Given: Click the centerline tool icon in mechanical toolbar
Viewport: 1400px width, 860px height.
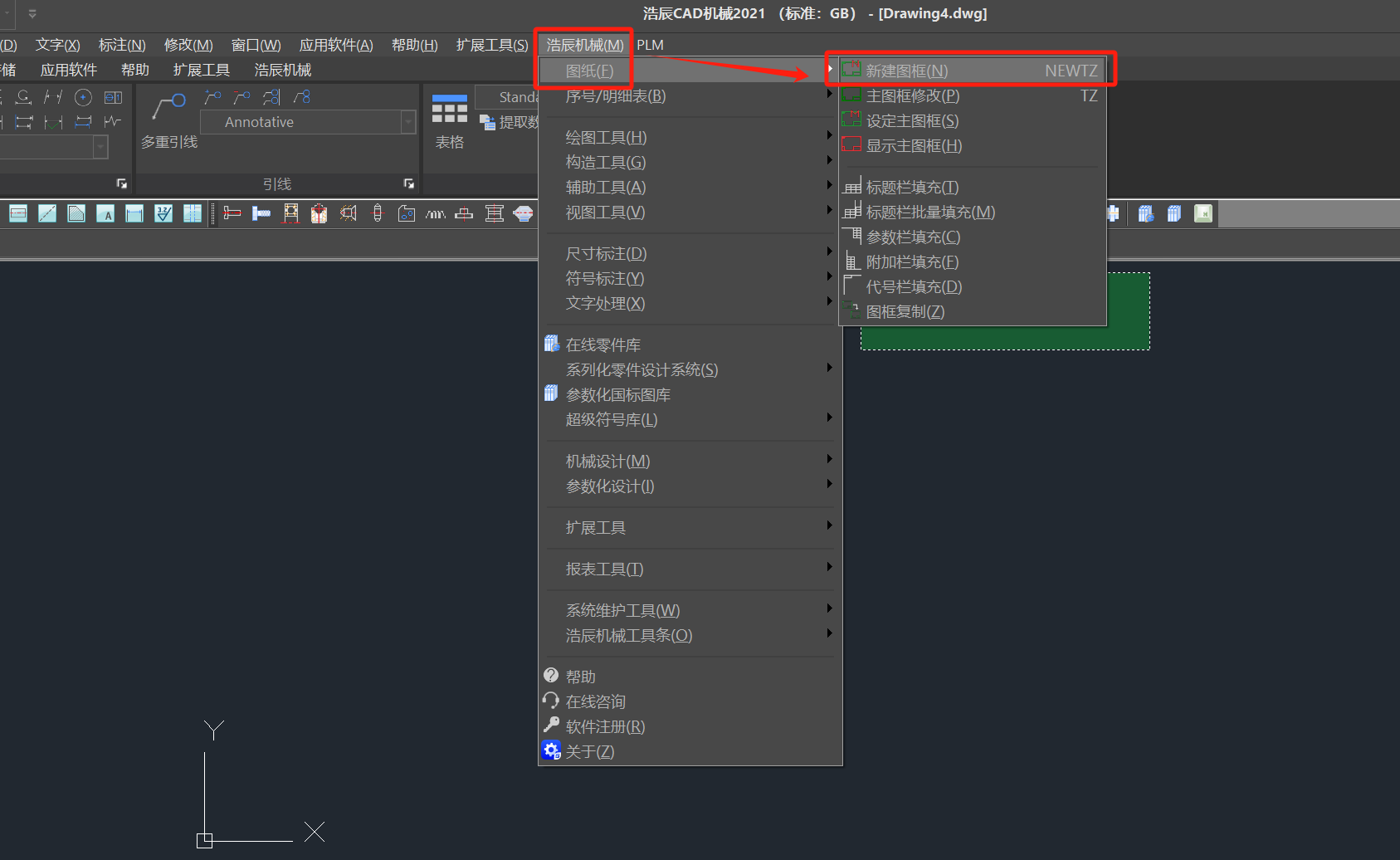Looking at the screenshot, I should (18, 213).
